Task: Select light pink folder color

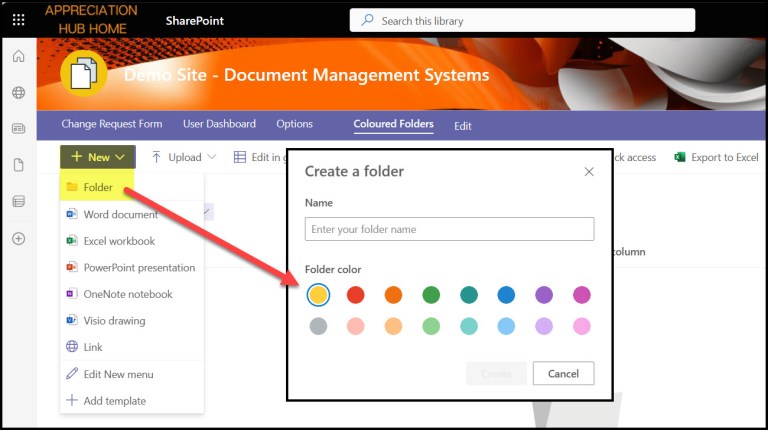Action: [x=582, y=326]
